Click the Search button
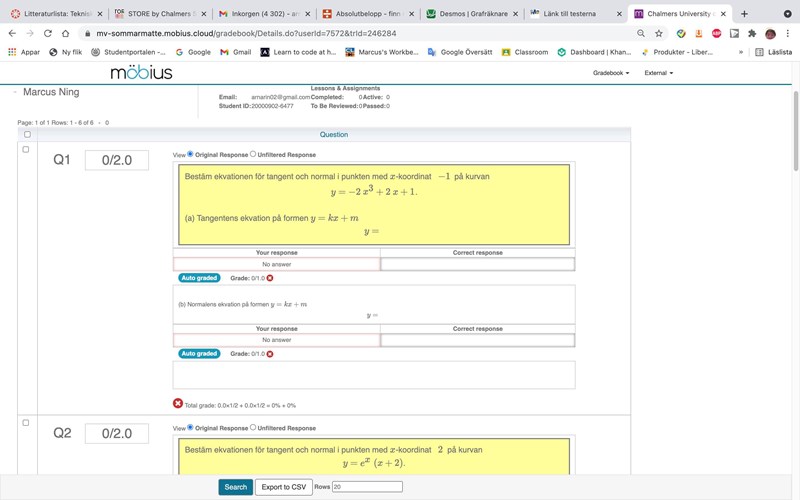Viewport: 800px width, 500px height. pyautogui.click(x=235, y=487)
